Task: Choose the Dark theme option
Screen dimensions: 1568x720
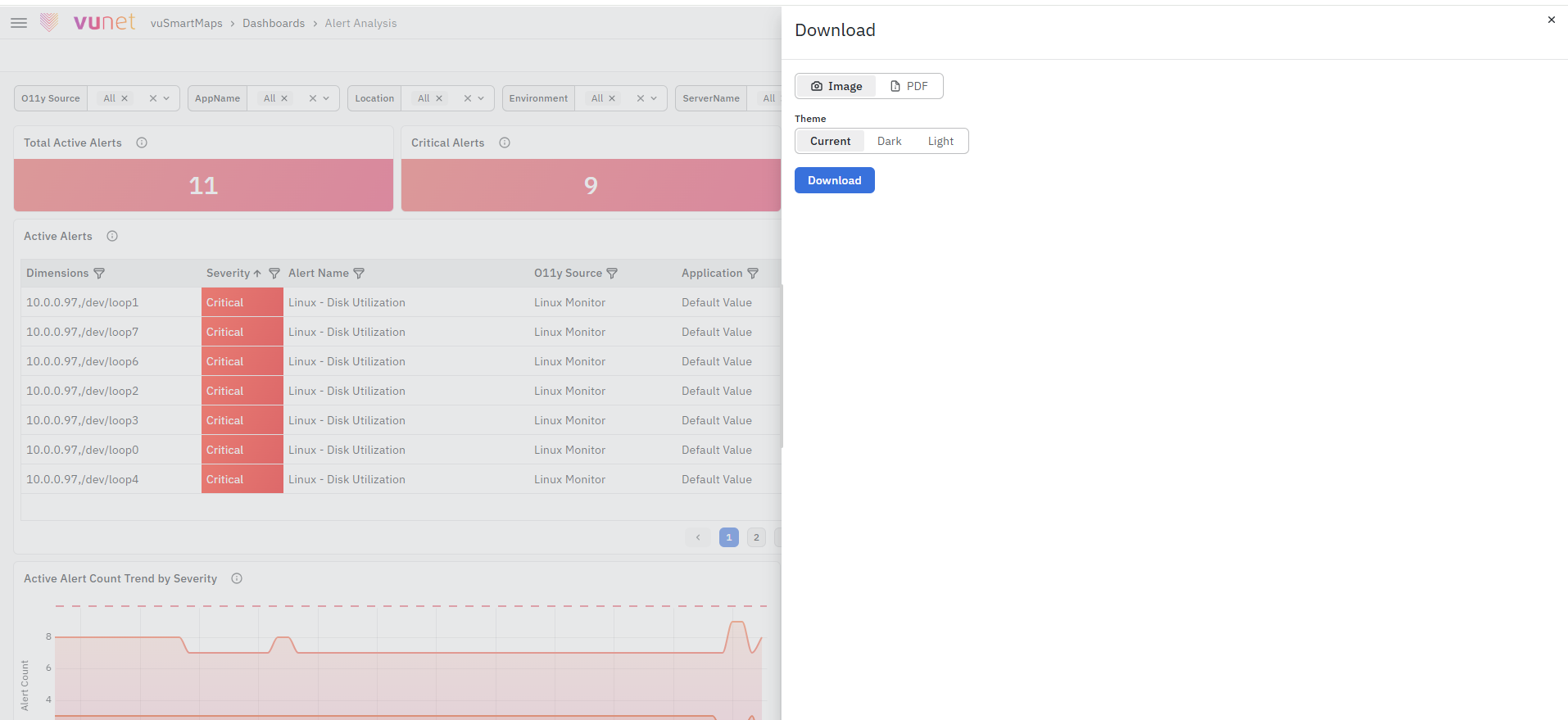Action: [889, 141]
